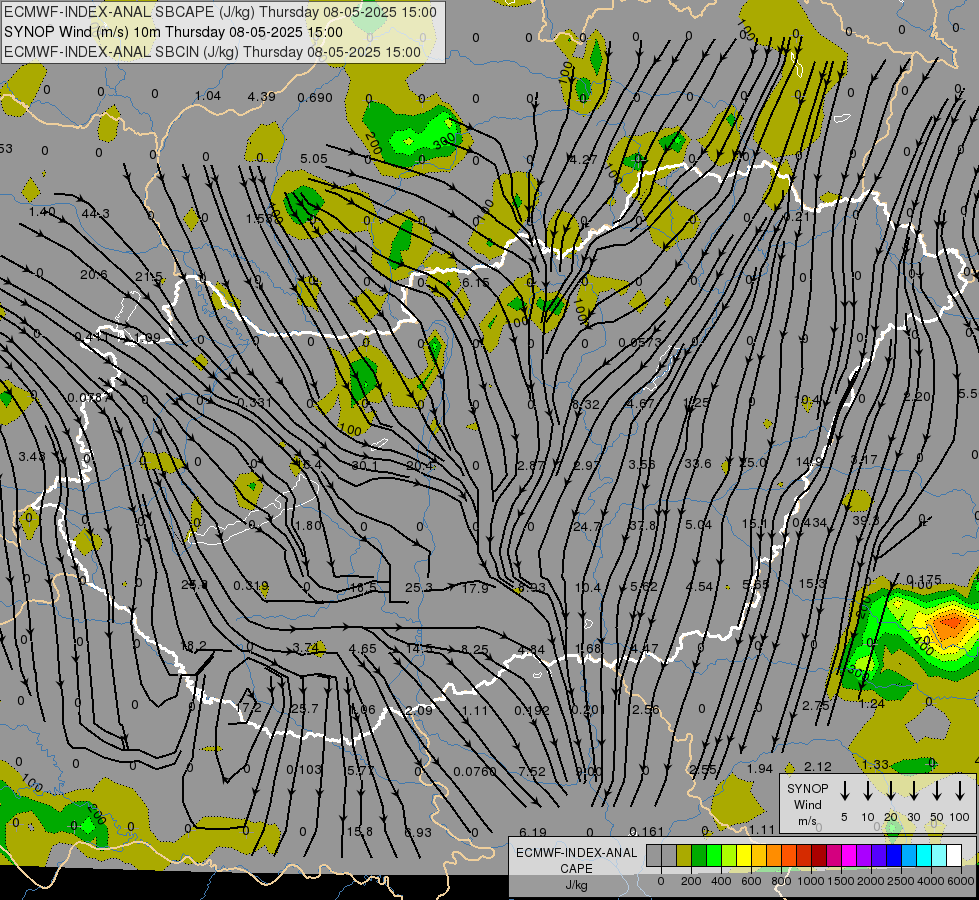
Task: Click the SYNOP Wind 10m title line
Action: pyautogui.click(x=173, y=32)
